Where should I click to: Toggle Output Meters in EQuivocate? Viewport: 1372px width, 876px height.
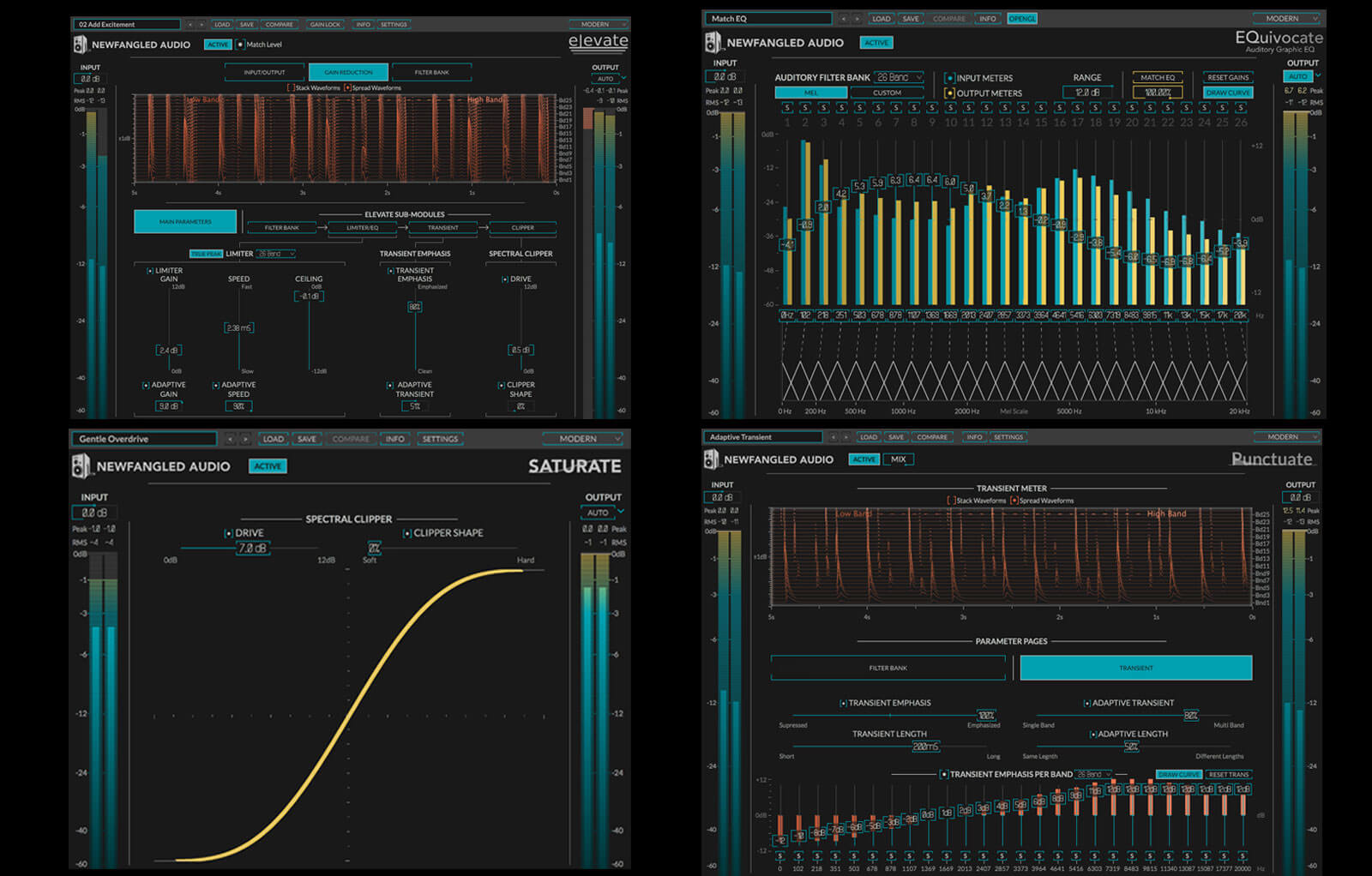coord(949,93)
